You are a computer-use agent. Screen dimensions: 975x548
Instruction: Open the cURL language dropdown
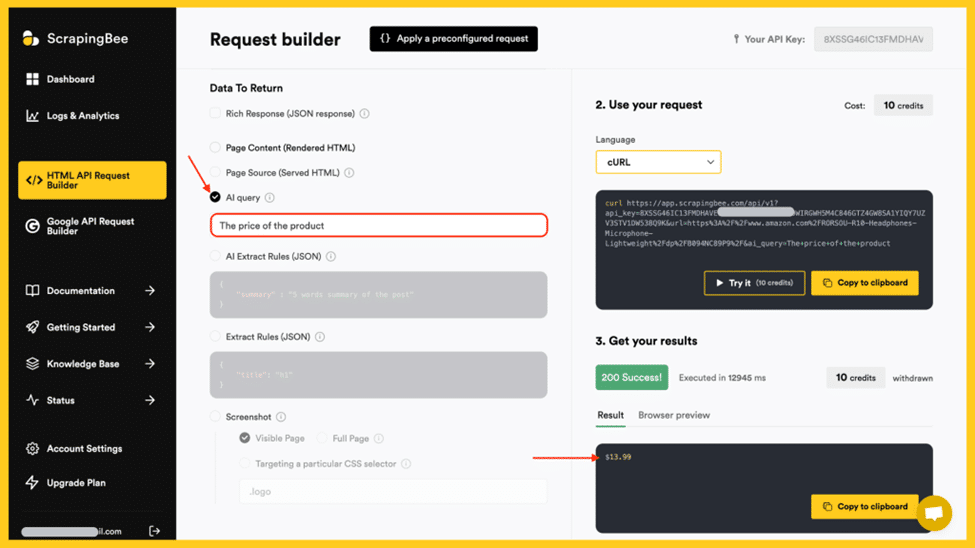(658, 162)
